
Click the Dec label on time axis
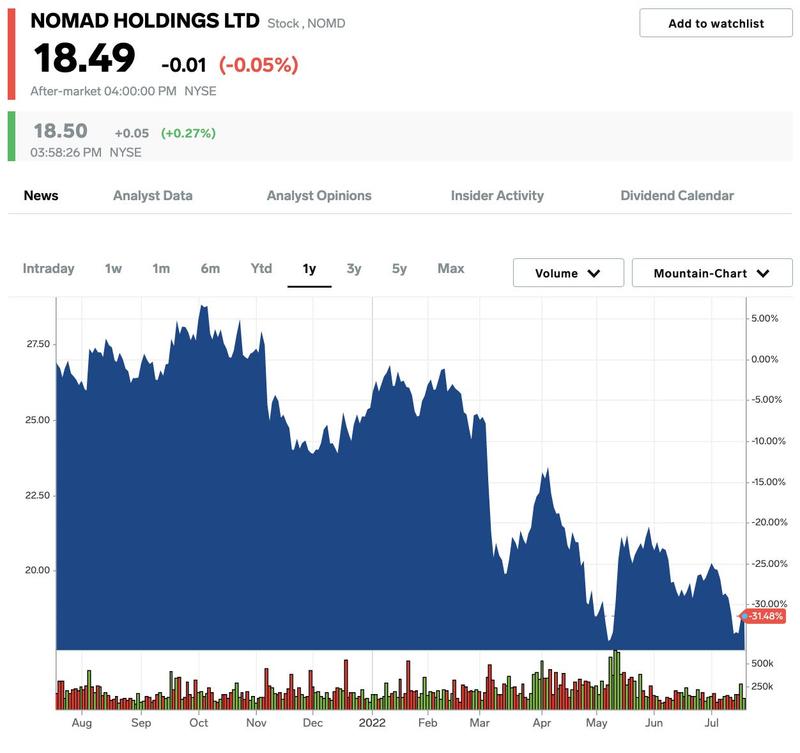313,723
